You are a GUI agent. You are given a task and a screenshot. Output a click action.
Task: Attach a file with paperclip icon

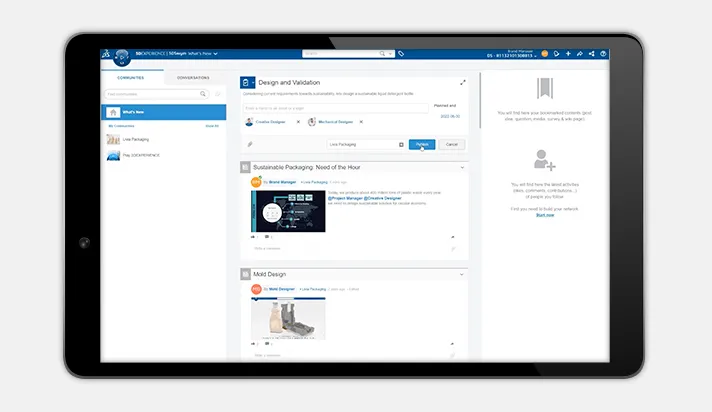point(250,144)
